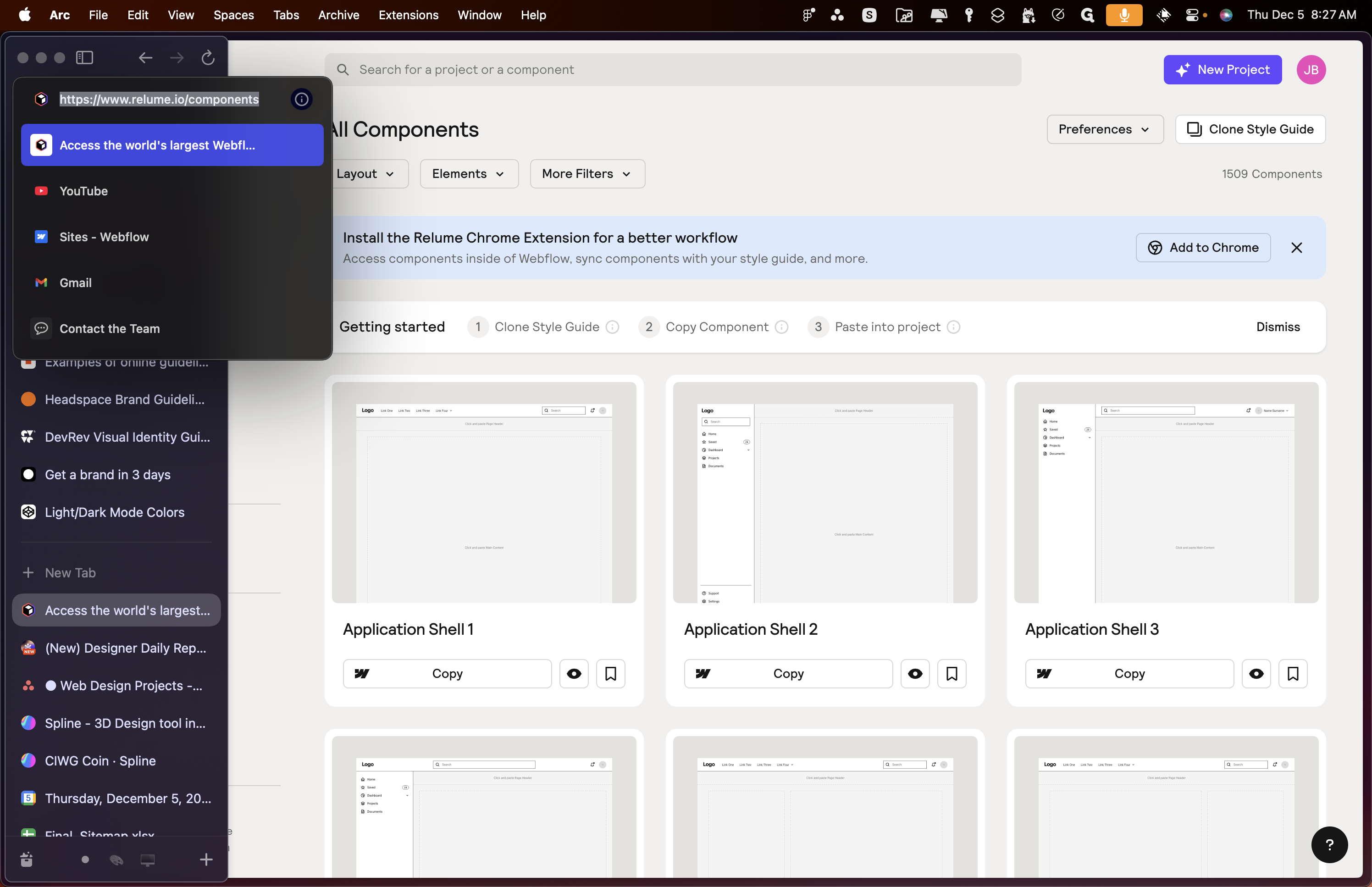Bookmark Application Shell 2

click(952, 673)
